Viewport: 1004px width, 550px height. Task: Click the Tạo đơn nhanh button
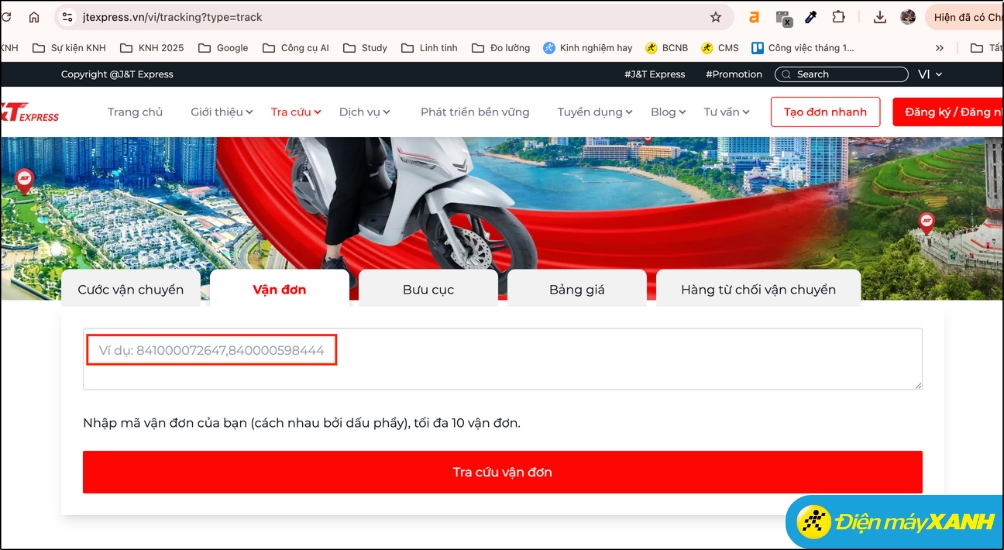click(x=825, y=112)
